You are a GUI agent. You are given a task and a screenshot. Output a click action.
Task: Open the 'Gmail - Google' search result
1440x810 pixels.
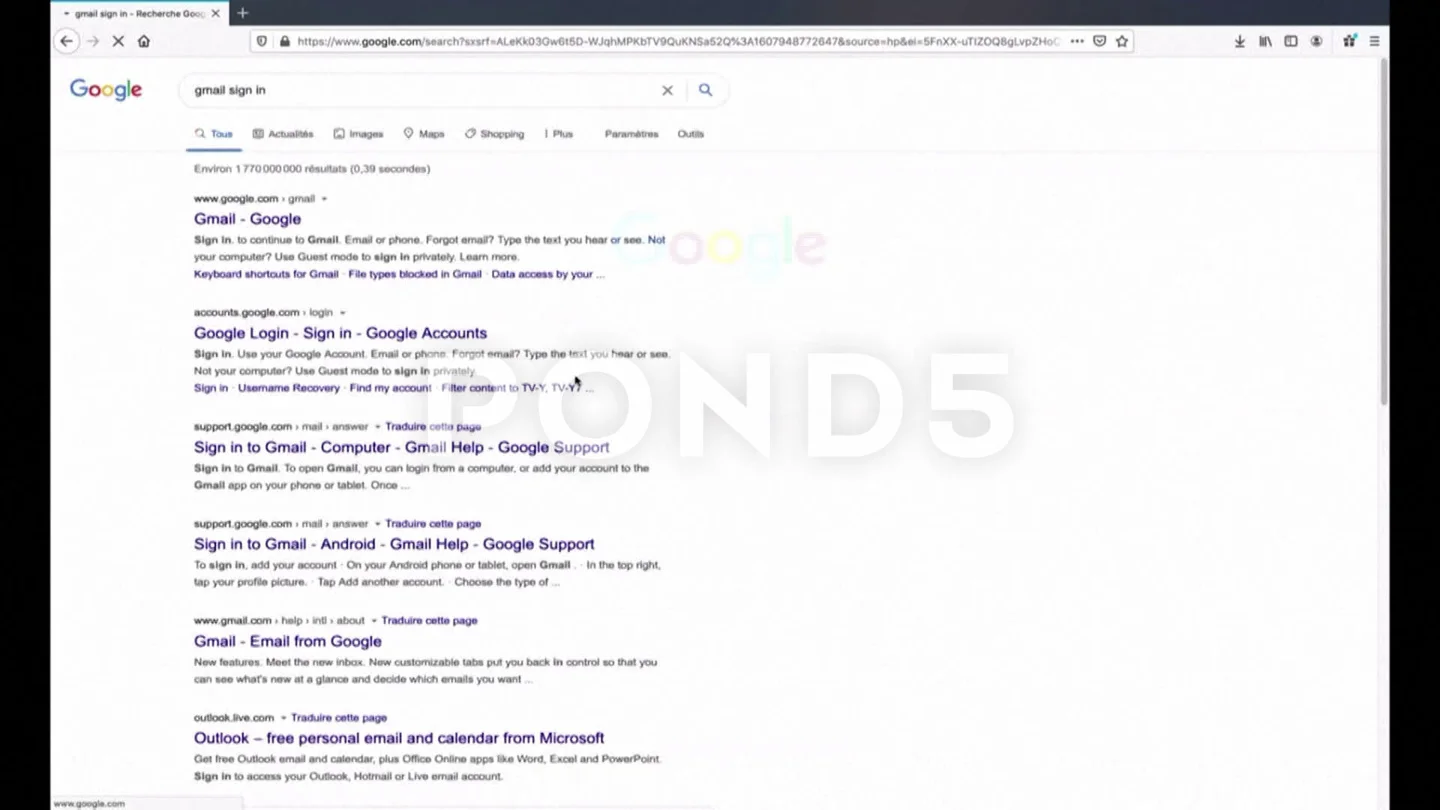pyautogui.click(x=247, y=219)
